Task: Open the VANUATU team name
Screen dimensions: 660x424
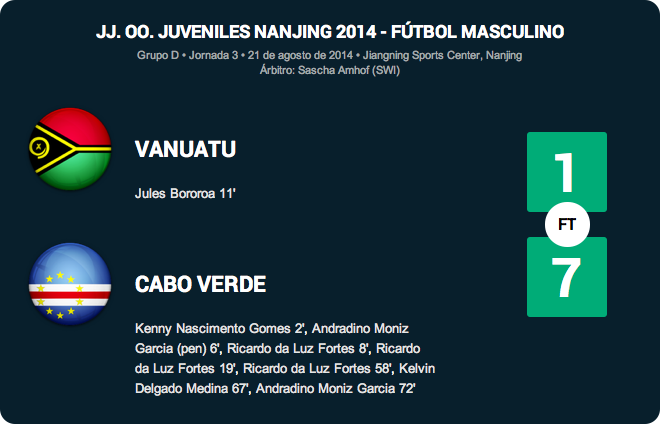Action: tap(186, 149)
